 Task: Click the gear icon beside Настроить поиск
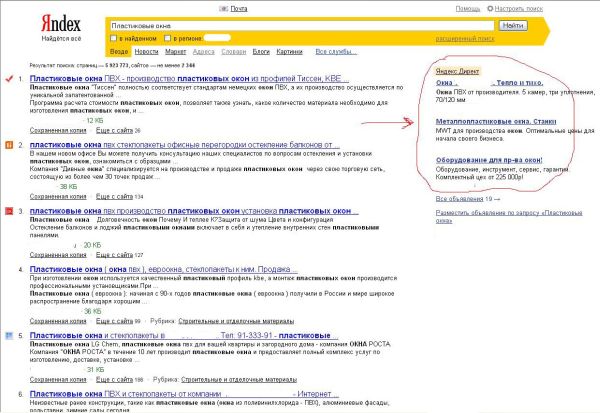pos(490,8)
